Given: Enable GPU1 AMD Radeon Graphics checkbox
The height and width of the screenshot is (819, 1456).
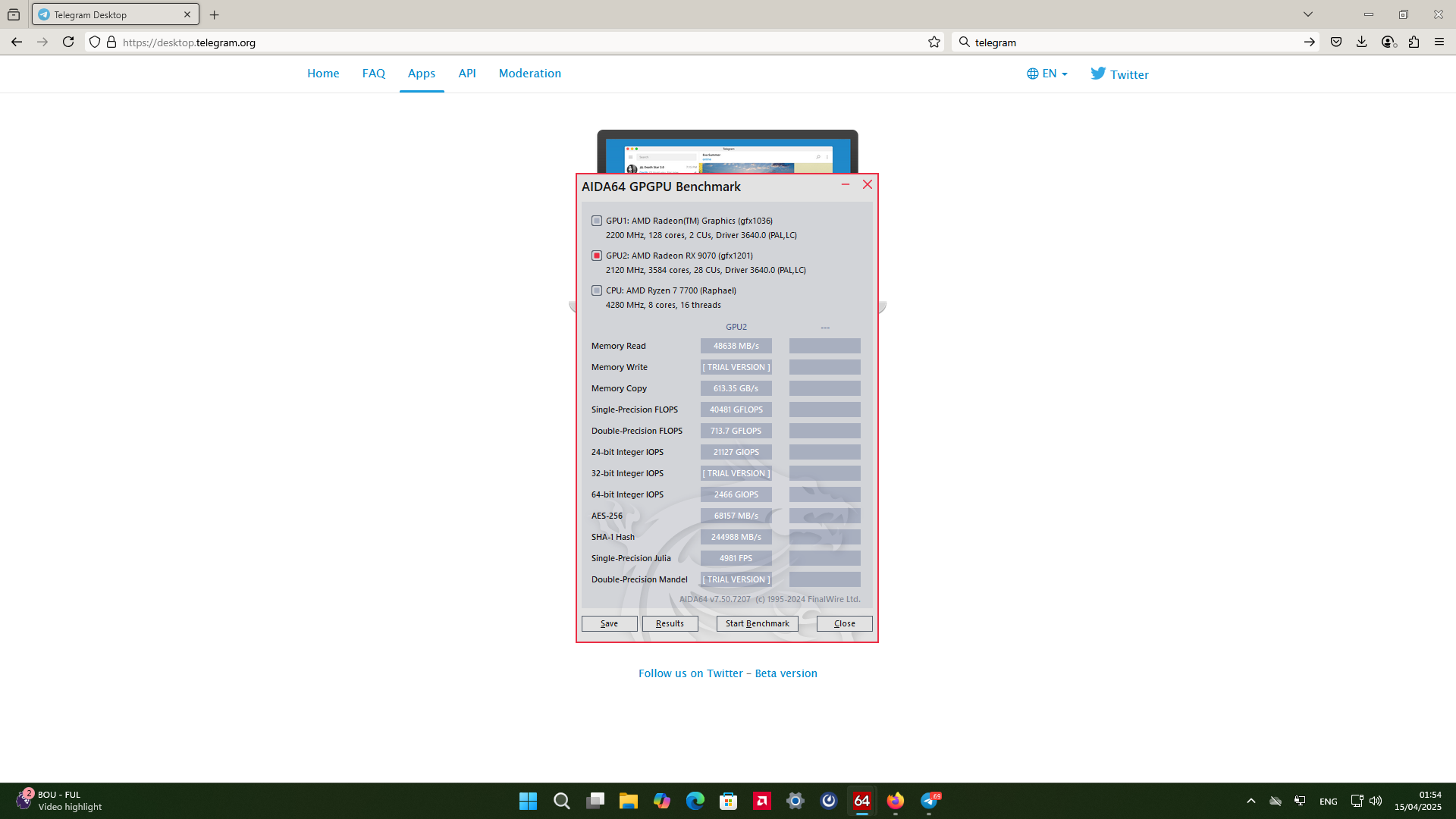Looking at the screenshot, I should point(597,221).
